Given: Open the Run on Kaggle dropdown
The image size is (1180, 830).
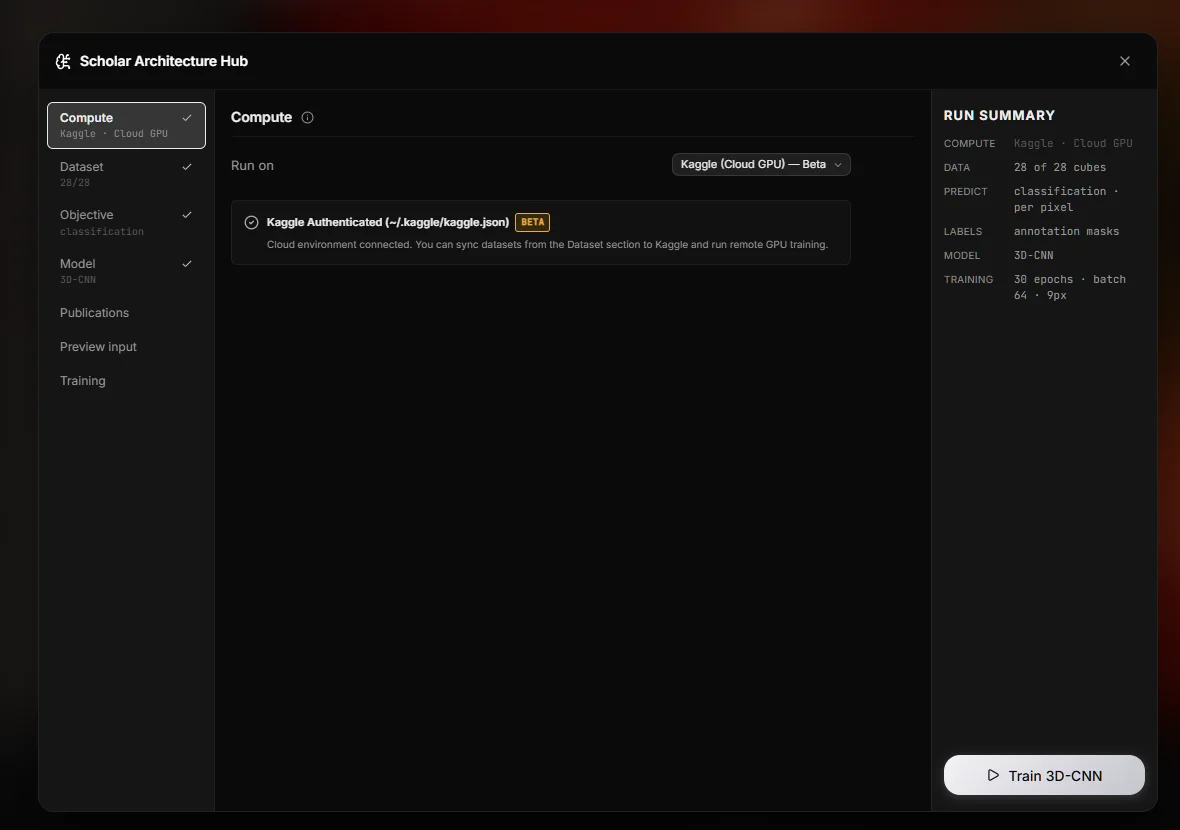Looking at the screenshot, I should click(x=761, y=165).
